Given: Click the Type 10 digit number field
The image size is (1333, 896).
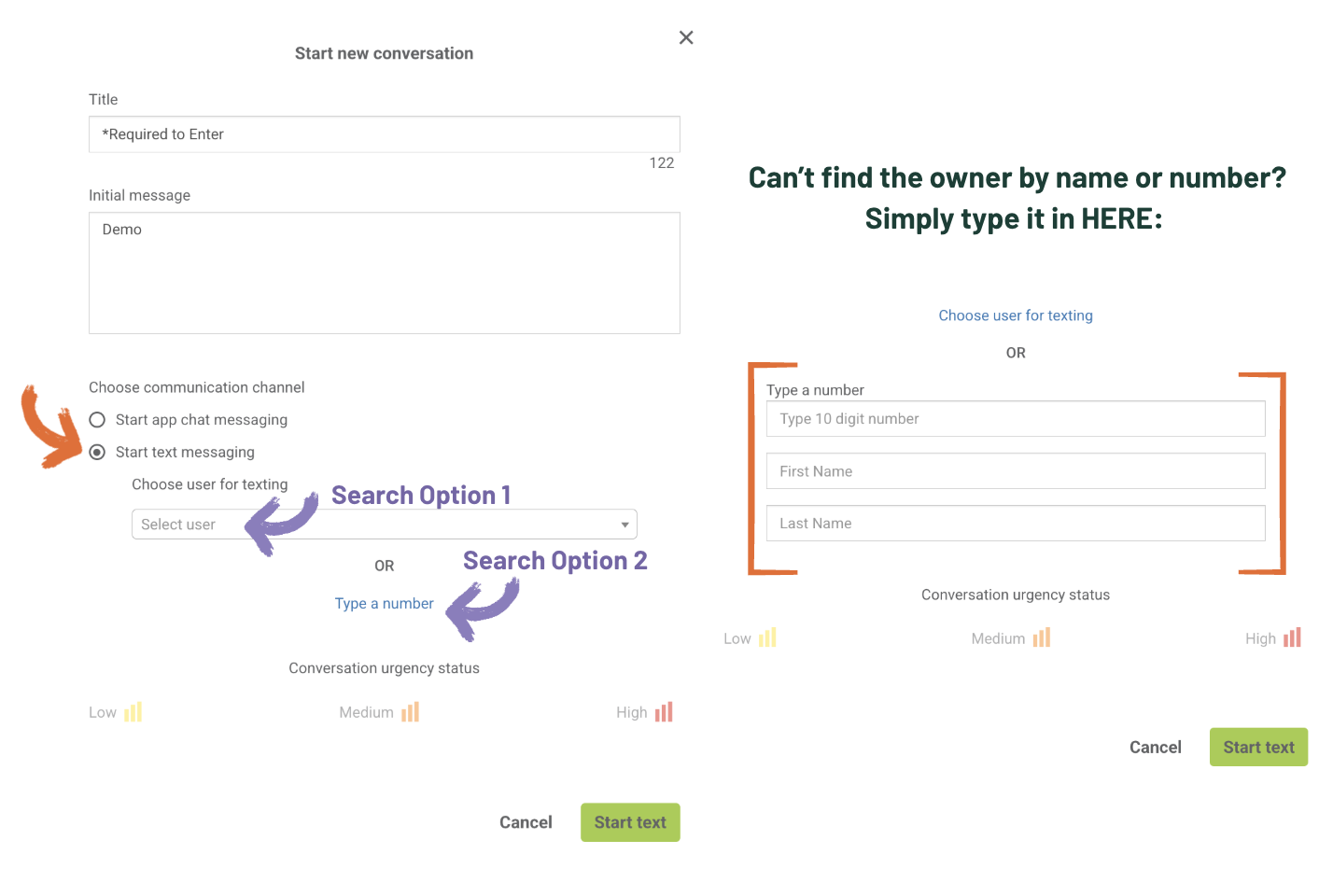Looking at the screenshot, I should click(x=1016, y=419).
